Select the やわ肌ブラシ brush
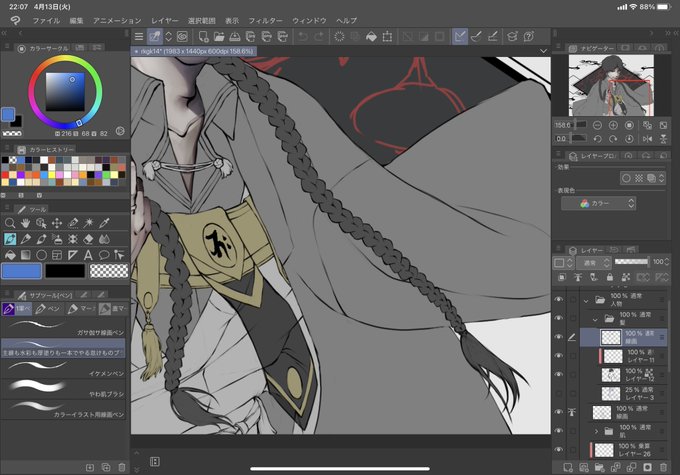Image resolution: width=680 pixels, height=475 pixels. click(x=63, y=390)
